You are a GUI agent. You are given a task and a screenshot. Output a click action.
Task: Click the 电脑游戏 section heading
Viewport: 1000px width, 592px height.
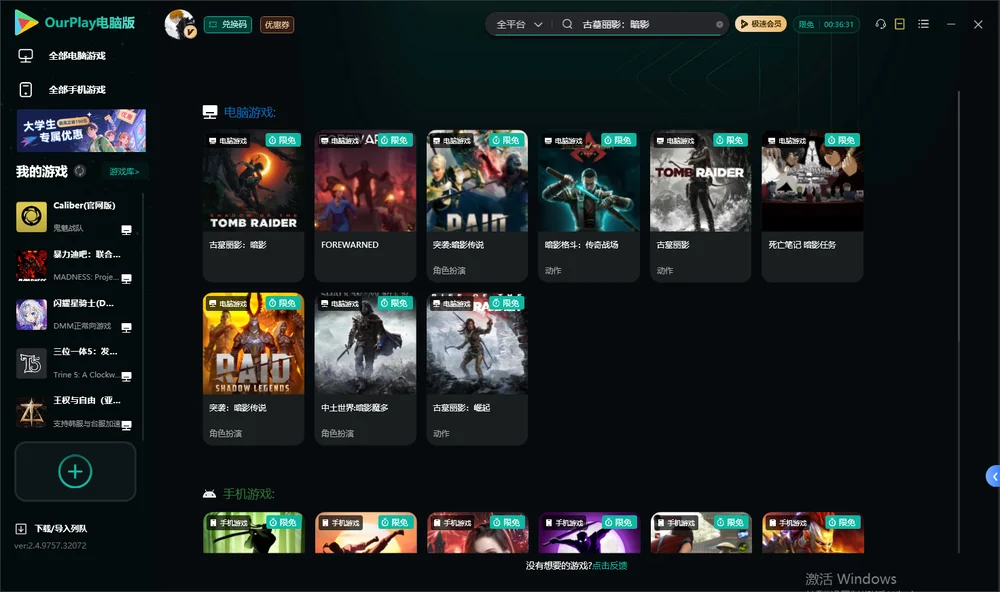(249, 112)
